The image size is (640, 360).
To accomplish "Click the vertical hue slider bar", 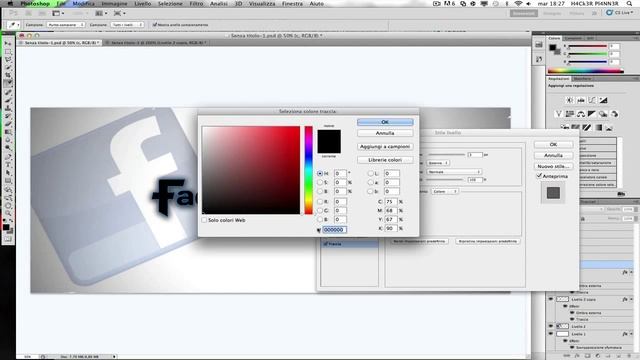I will click(309, 170).
